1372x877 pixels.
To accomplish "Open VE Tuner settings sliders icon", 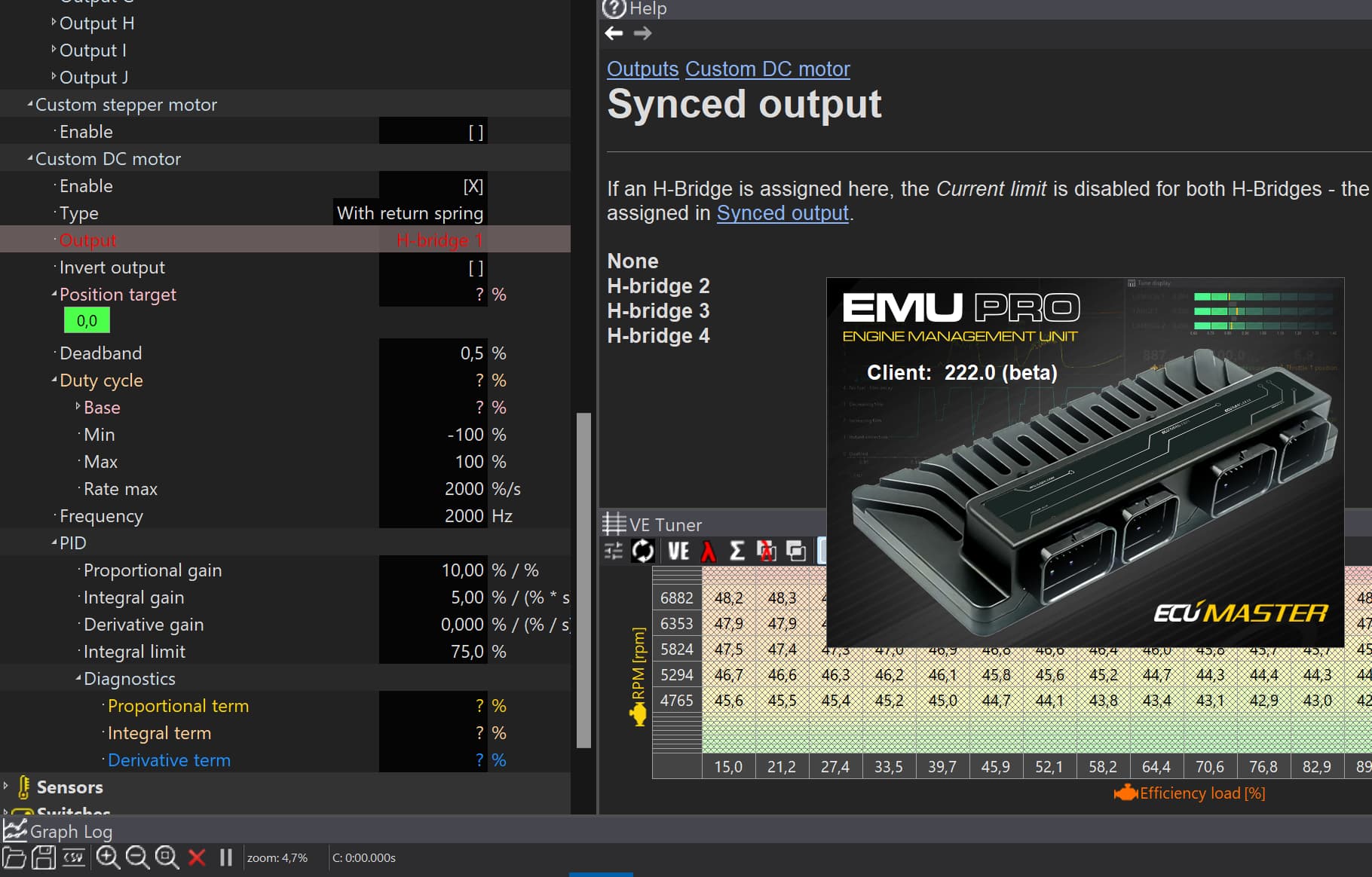I will coord(614,552).
